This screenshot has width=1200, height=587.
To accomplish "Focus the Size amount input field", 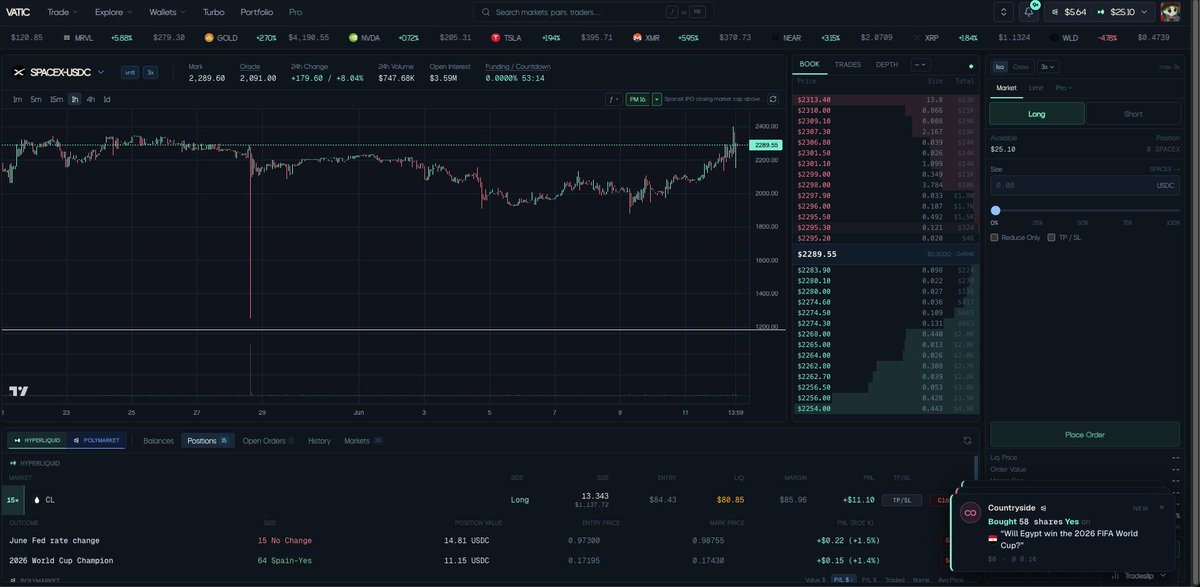I will point(1085,185).
